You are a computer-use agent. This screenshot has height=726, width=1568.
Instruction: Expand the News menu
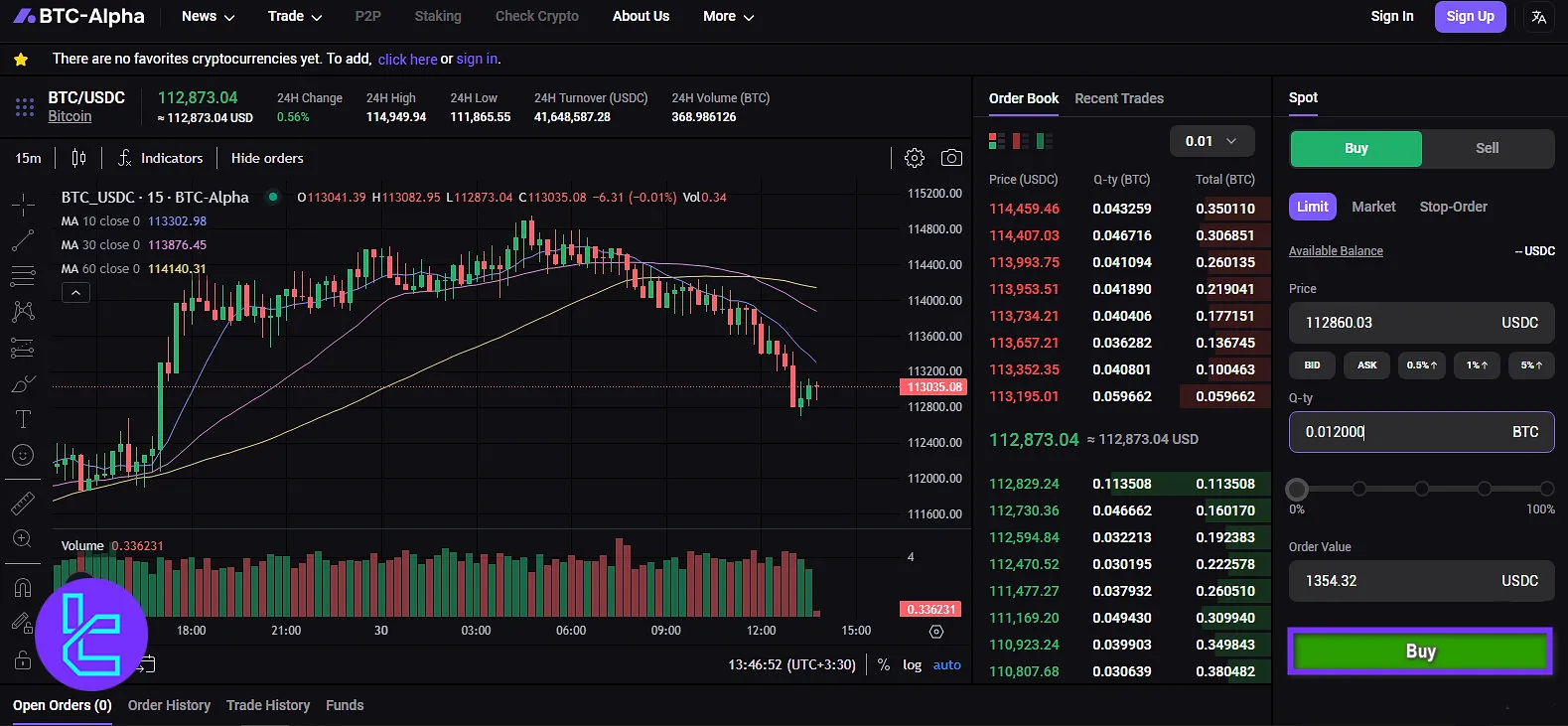click(208, 16)
